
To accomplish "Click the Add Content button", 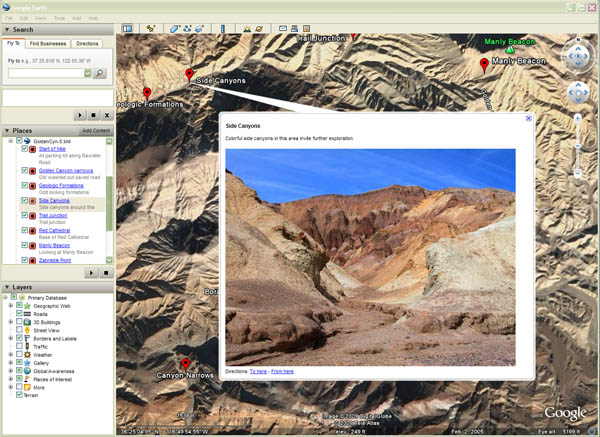I will (96, 131).
